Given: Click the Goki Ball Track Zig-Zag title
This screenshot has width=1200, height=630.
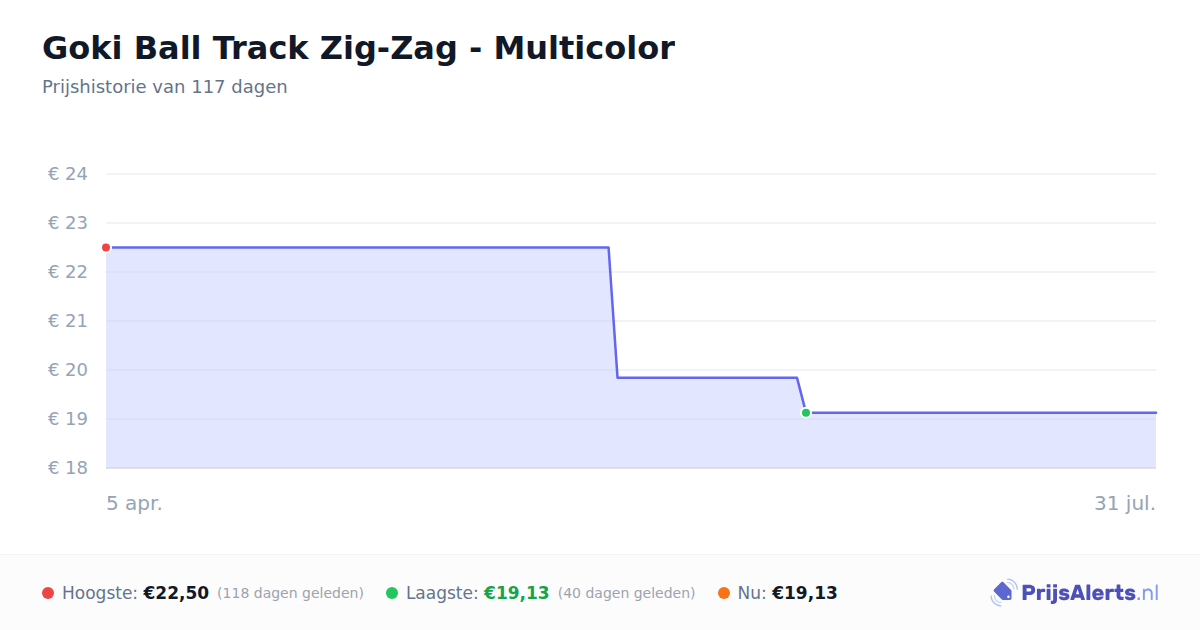Looking at the screenshot, I should click(358, 47).
